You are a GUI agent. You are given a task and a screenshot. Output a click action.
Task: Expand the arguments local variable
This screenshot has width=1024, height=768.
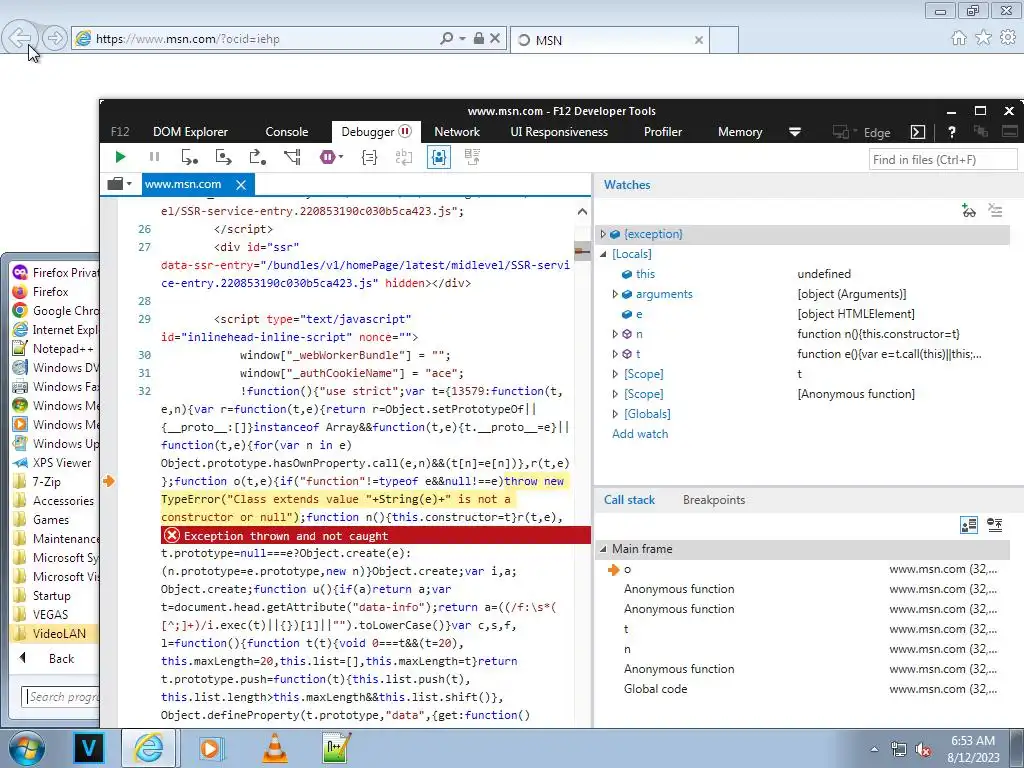[x=615, y=294]
